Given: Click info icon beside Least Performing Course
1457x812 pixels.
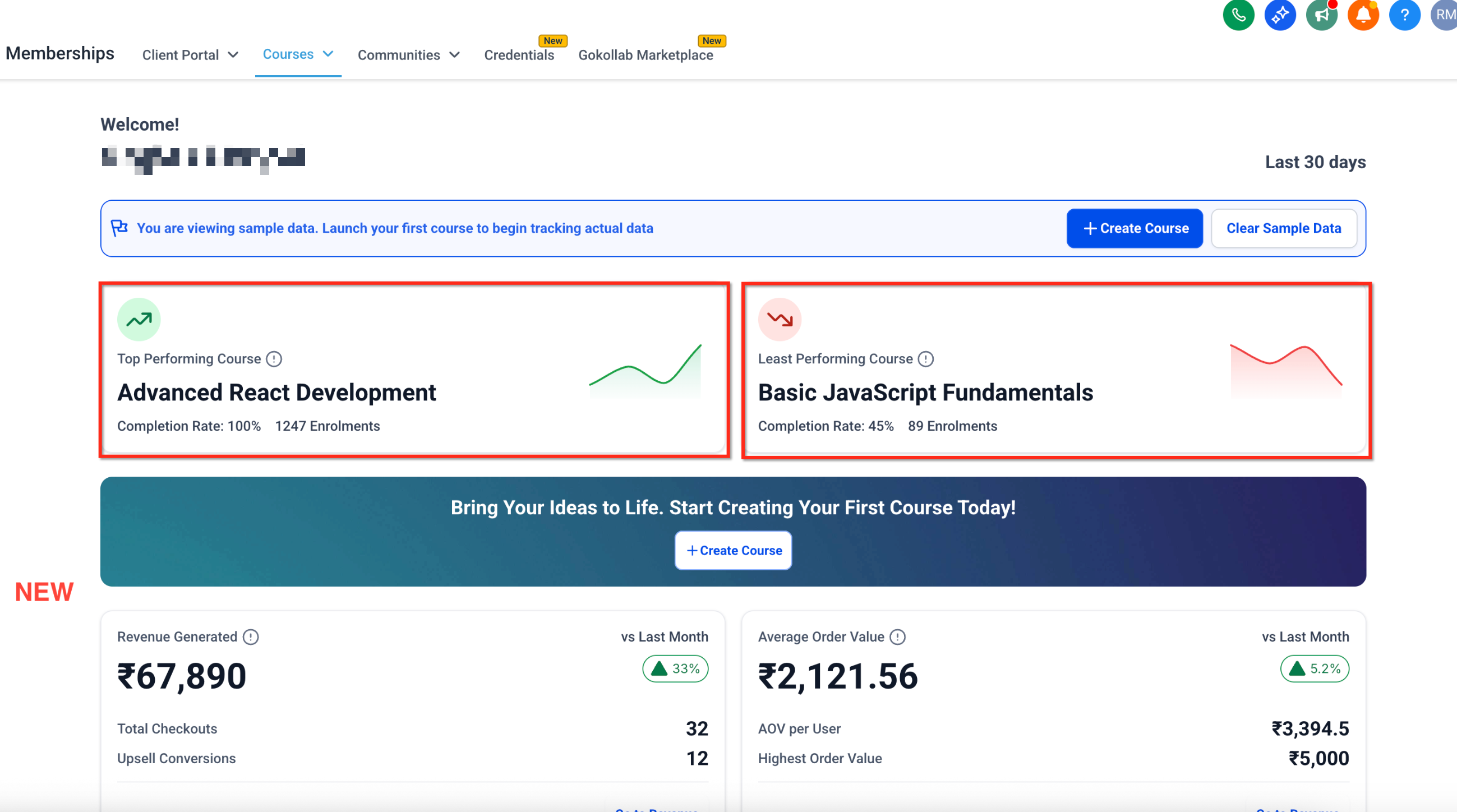Looking at the screenshot, I should pyautogui.click(x=926, y=359).
